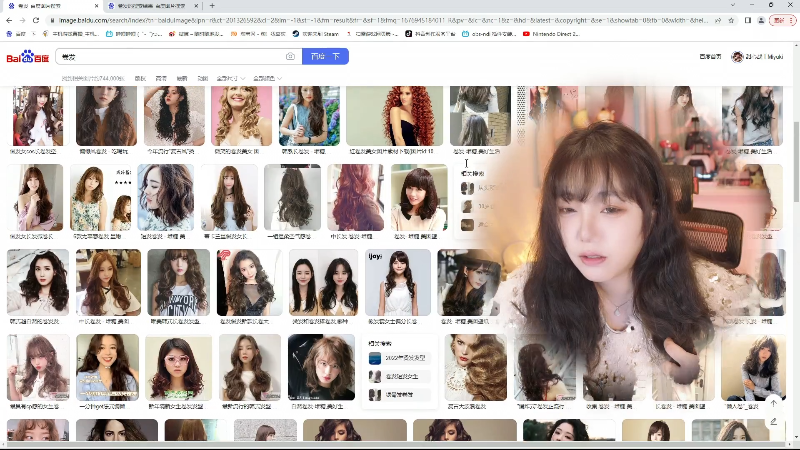
Task: Select the 动图 GIF filter
Action: 203,79
